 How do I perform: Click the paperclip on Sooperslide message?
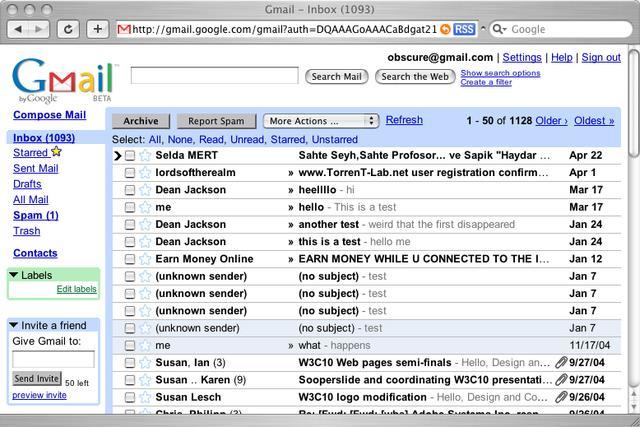coord(562,379)
